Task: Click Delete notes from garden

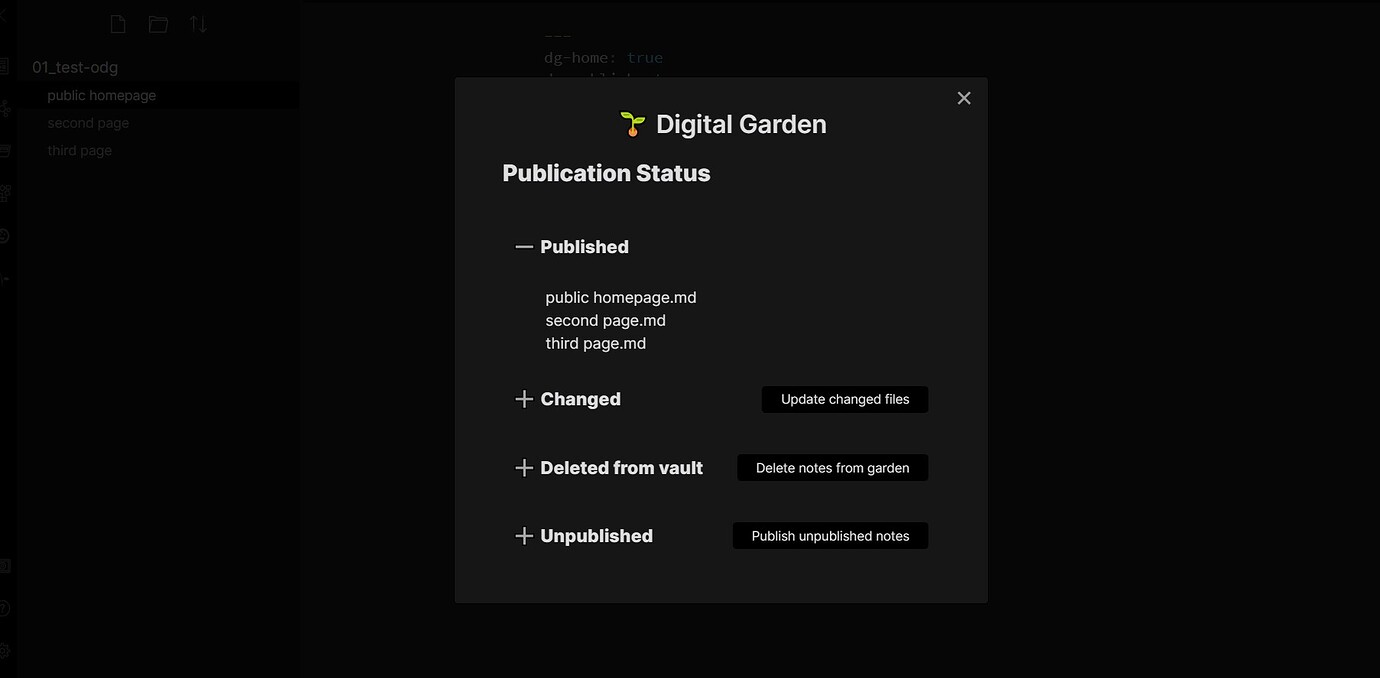Action: pos(832,467)
